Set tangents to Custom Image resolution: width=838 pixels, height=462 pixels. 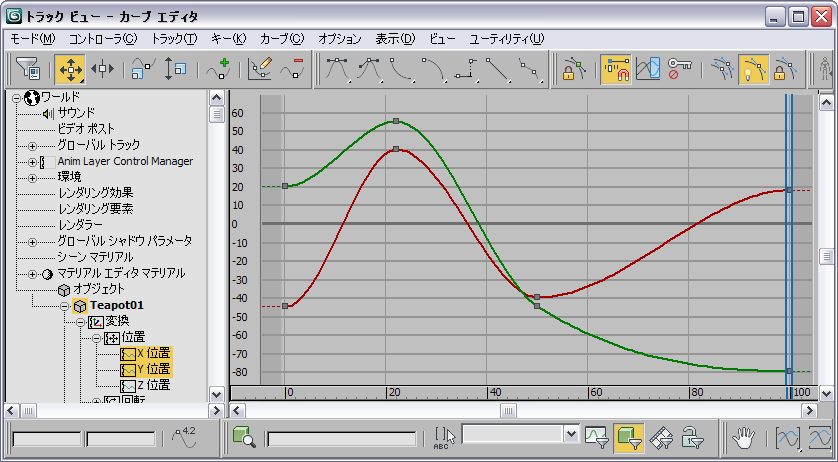[370, 70]
